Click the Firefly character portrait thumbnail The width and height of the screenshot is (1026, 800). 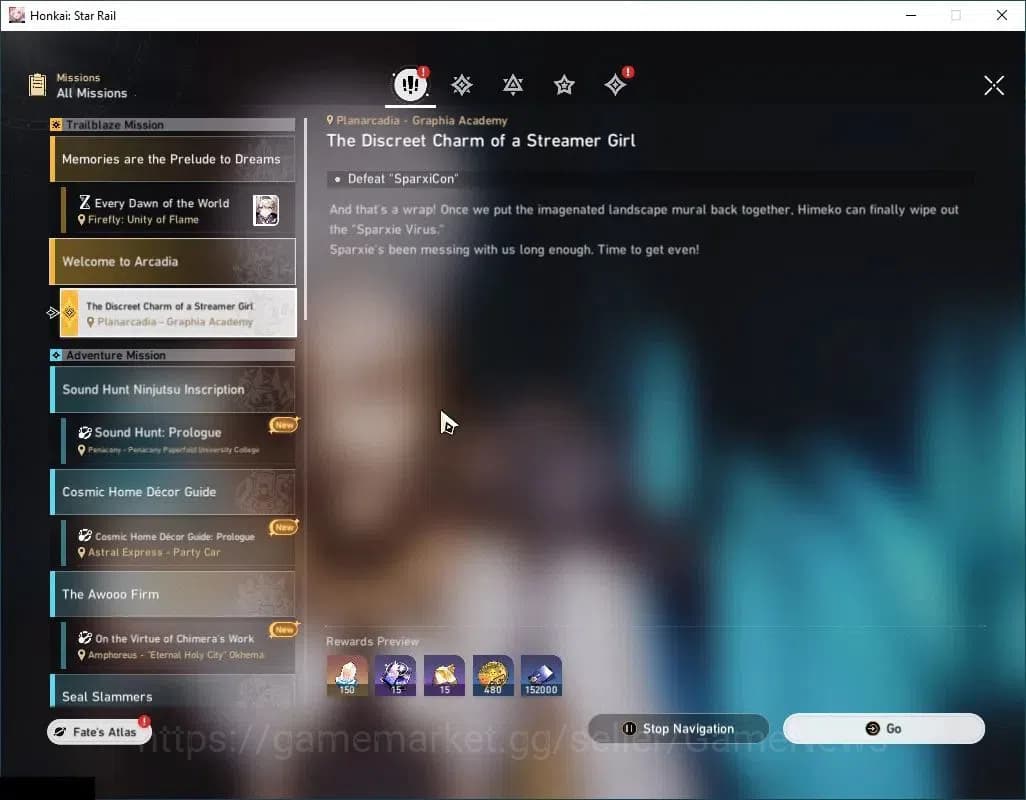(x=266, y=210)
